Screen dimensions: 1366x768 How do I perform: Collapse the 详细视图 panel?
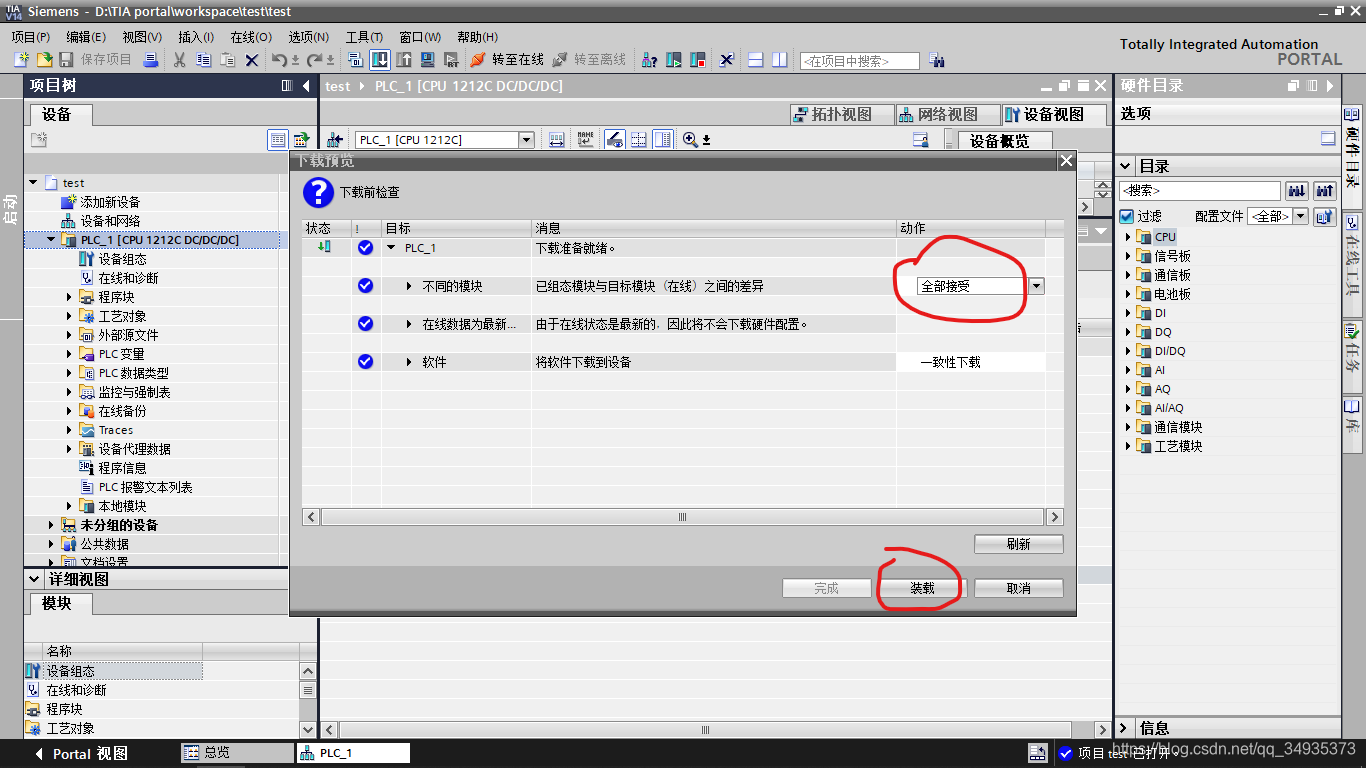click(35, 579)
